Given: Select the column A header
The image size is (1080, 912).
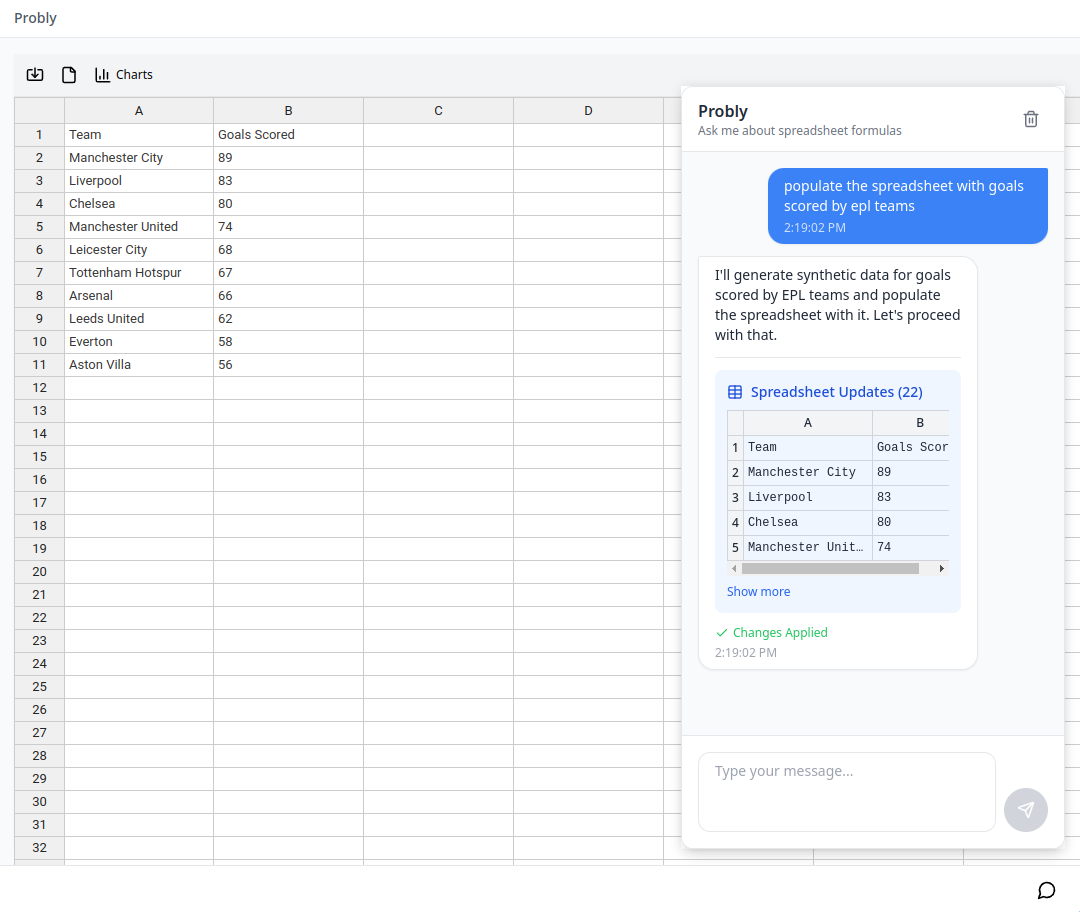Looking at the screenshot, I should click(x=139, y=111).
